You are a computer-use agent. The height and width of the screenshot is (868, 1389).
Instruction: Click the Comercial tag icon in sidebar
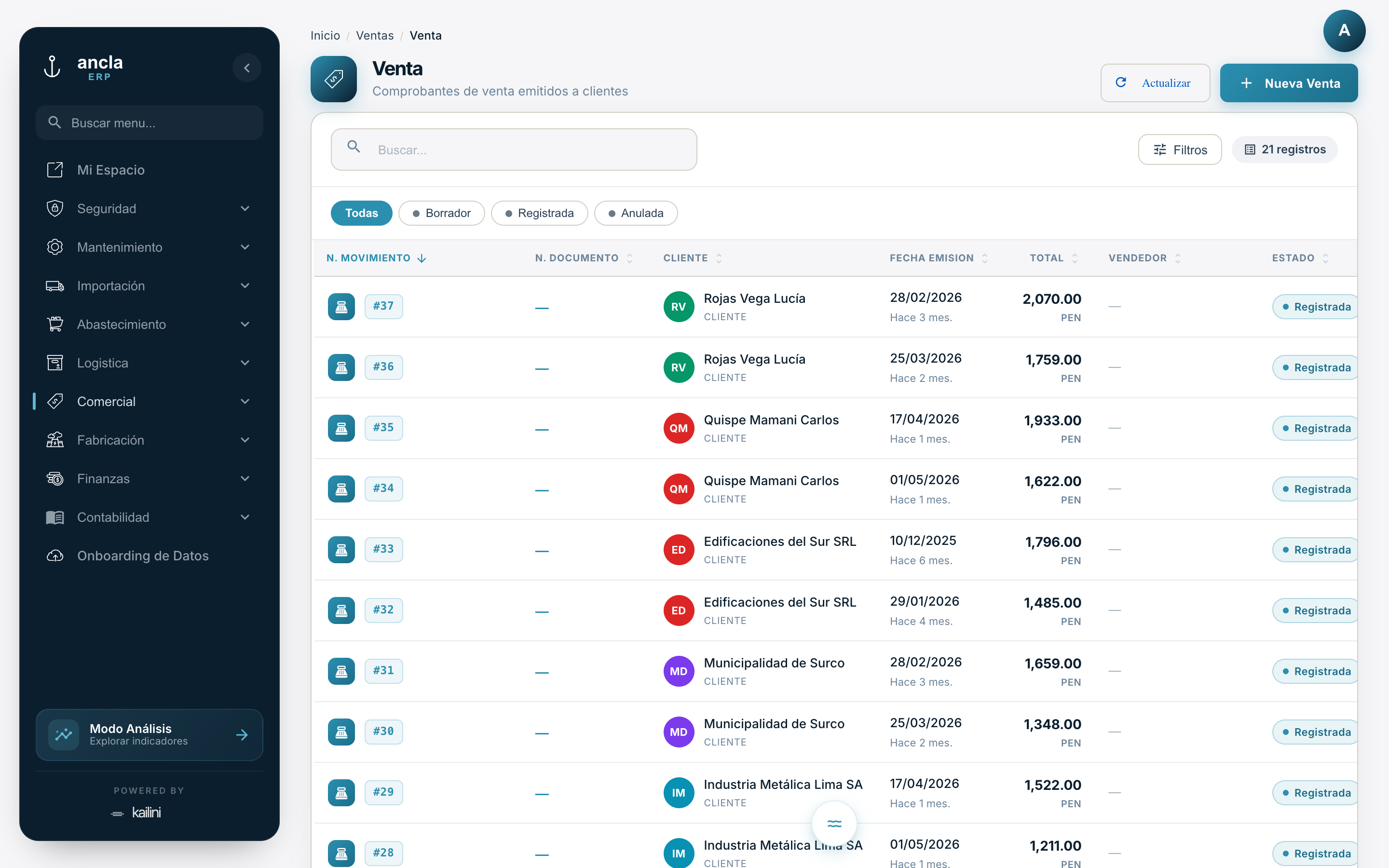(54, 401)
